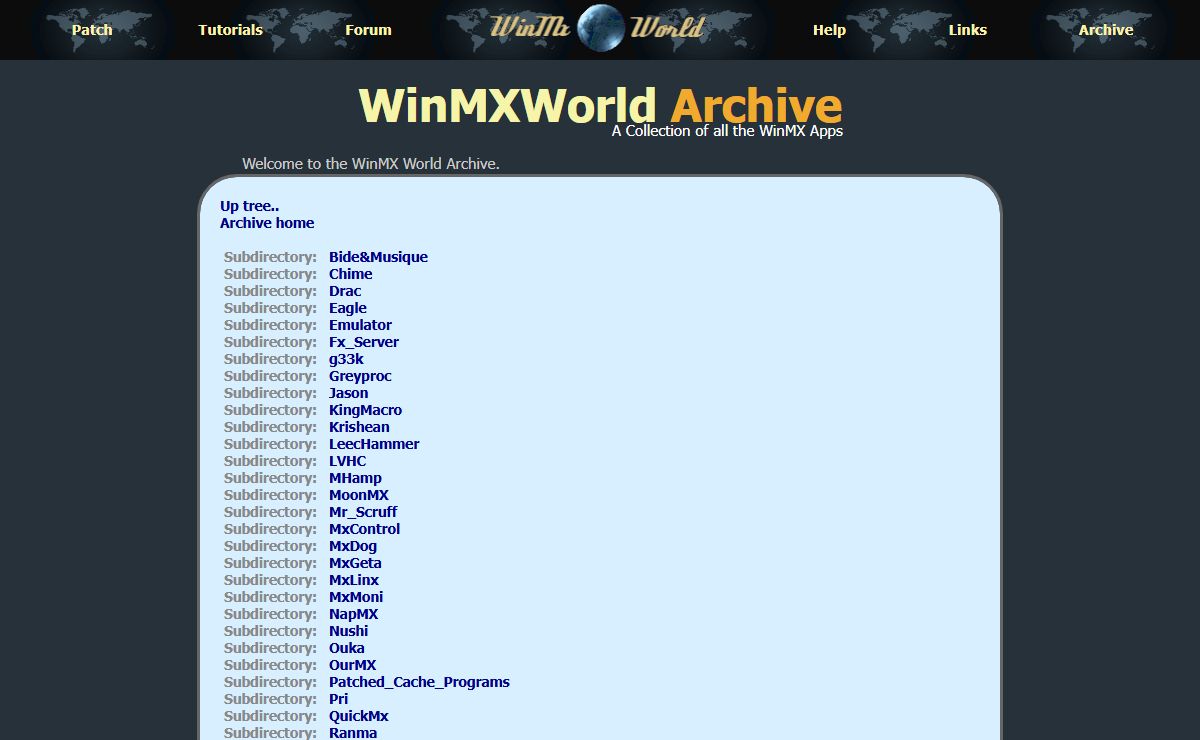Click the WinMx World globe logo
Screen dimensions: 1200x740
(600, 28)
